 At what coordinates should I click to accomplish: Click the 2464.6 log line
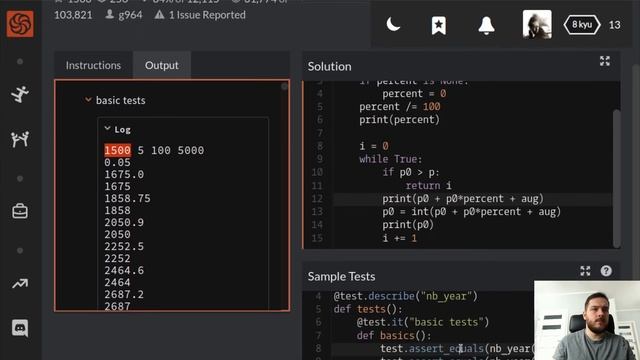tap(124, 271)
